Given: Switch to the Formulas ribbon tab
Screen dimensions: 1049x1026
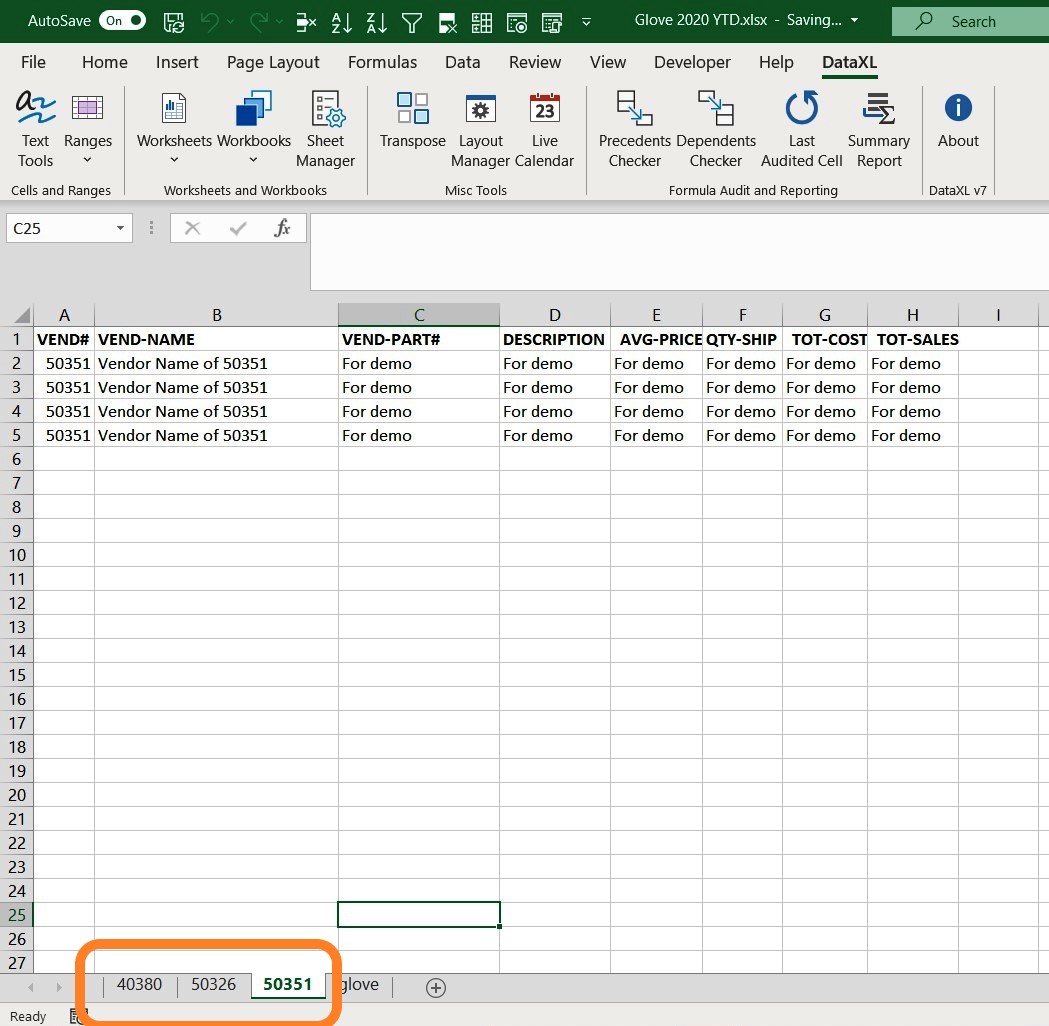Looking at the screenshot, I should point(383,62).
